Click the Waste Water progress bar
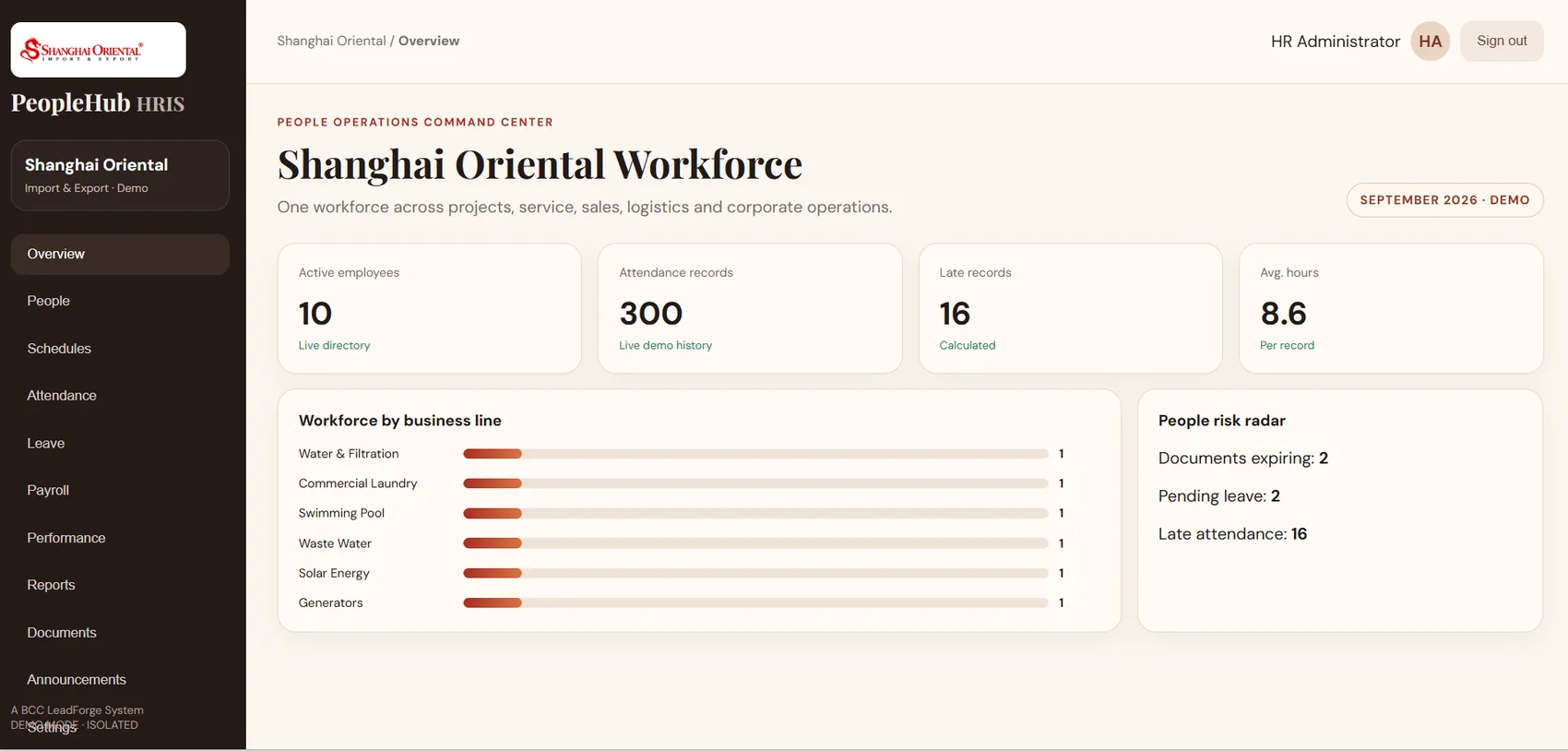The image size is (1568, 751). pos(755,543)
